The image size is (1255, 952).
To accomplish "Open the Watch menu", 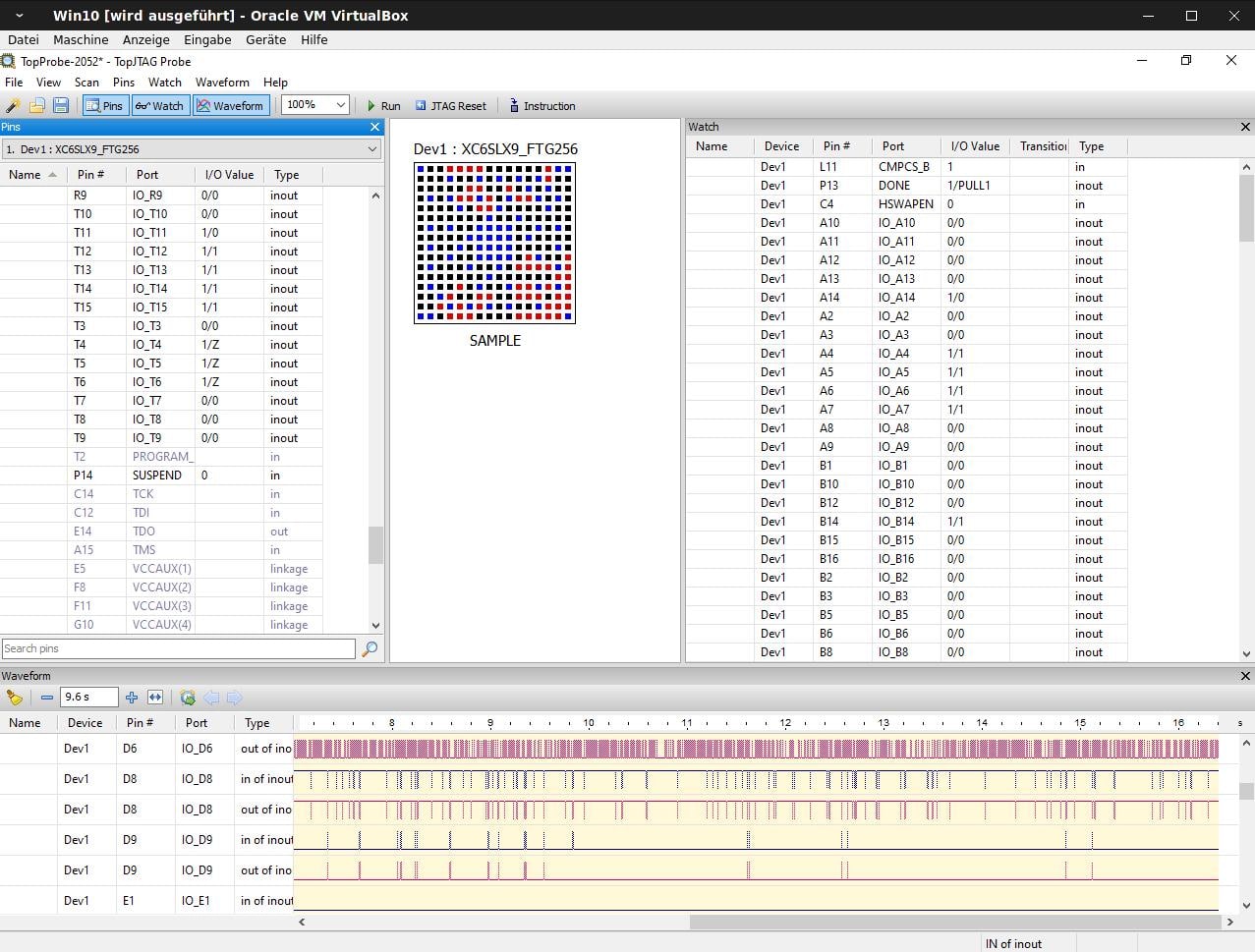I will click(x=165, y=83).
